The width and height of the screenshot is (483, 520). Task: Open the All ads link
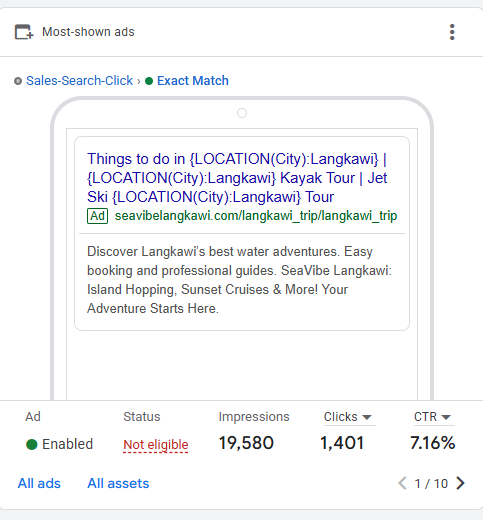[x=39, y=483]
